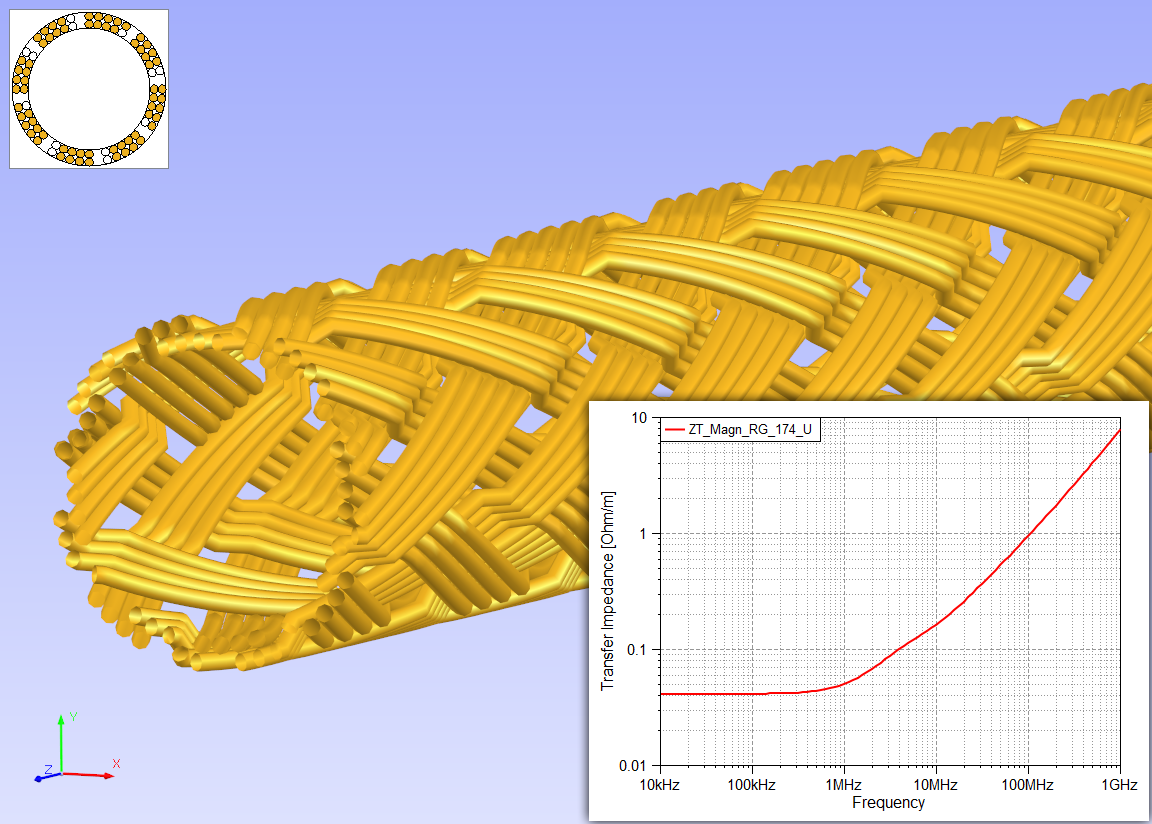The image size is (1152, 824).
Task: Click the 10kHz tick label
Action: (658, 785)
